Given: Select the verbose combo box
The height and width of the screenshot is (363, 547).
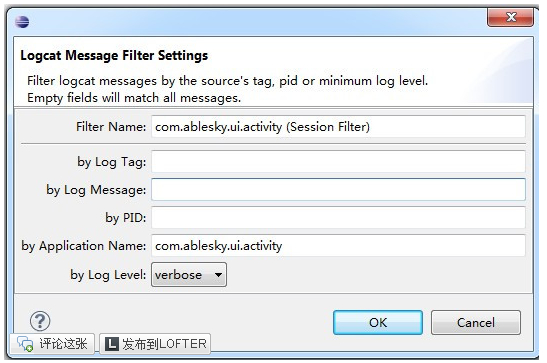Looking at the screenshot, I should [189, 275].
